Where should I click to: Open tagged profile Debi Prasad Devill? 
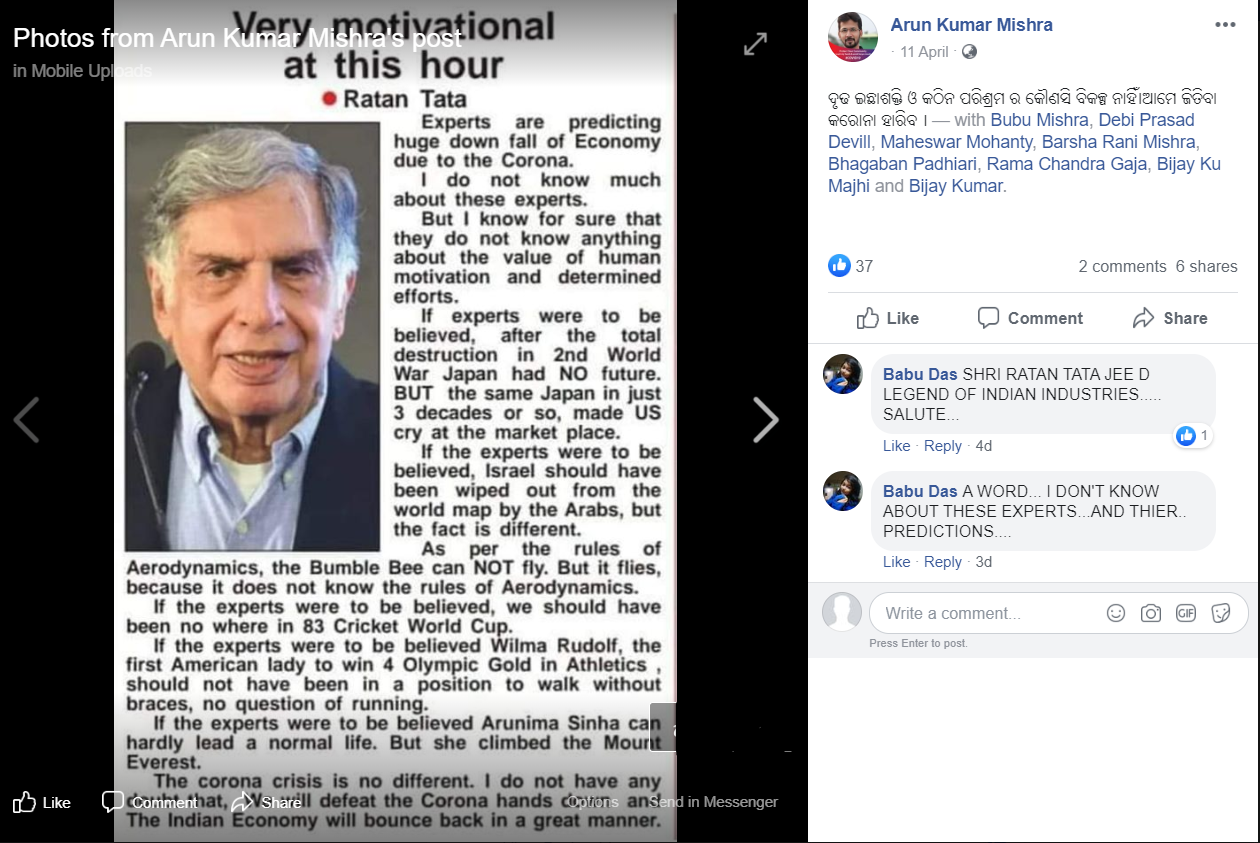tap(1011, 131)
